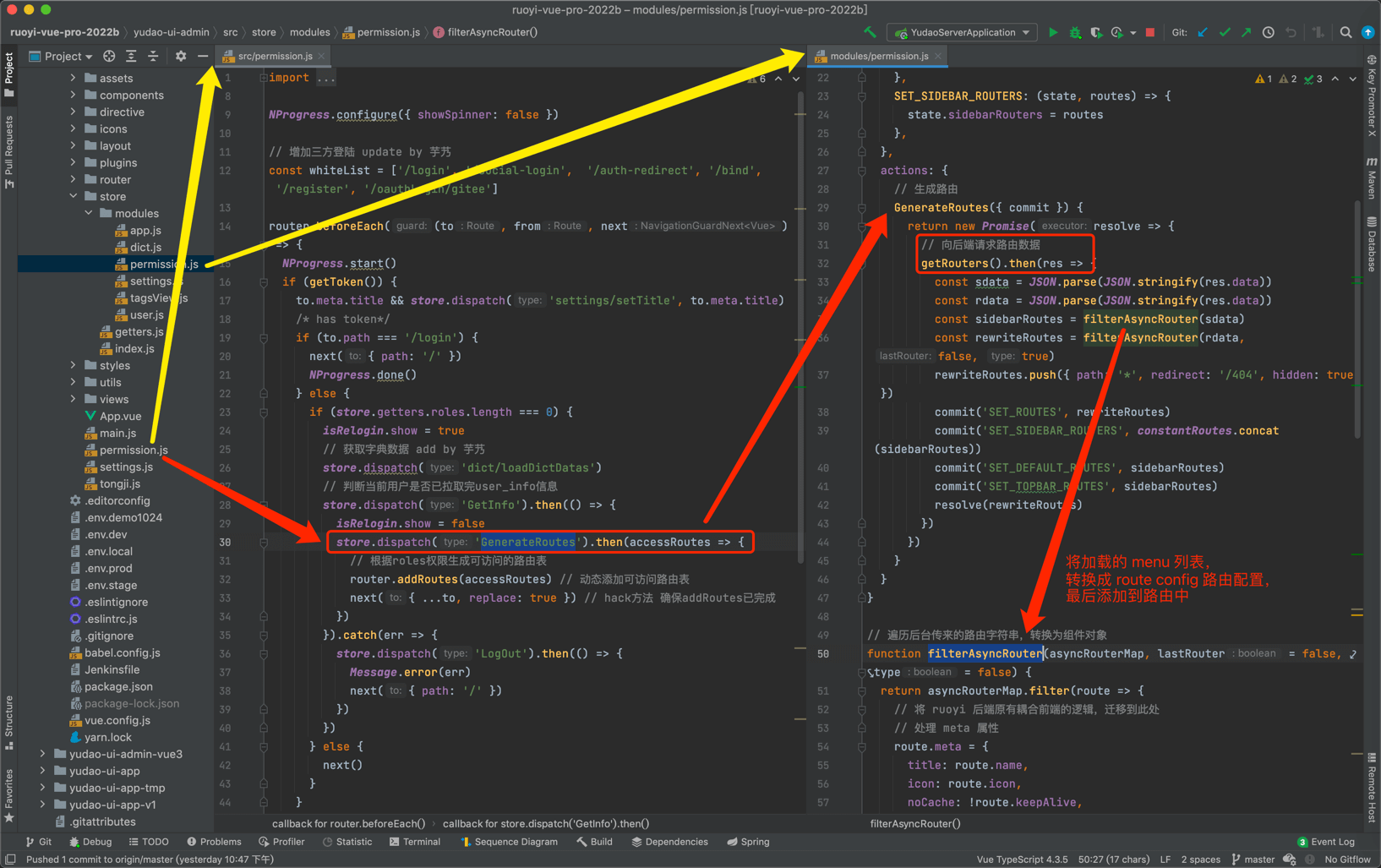This screenshot has width=1381, height=868.
Task: Stop the running application with red square
Action: tap(1149, 33)
